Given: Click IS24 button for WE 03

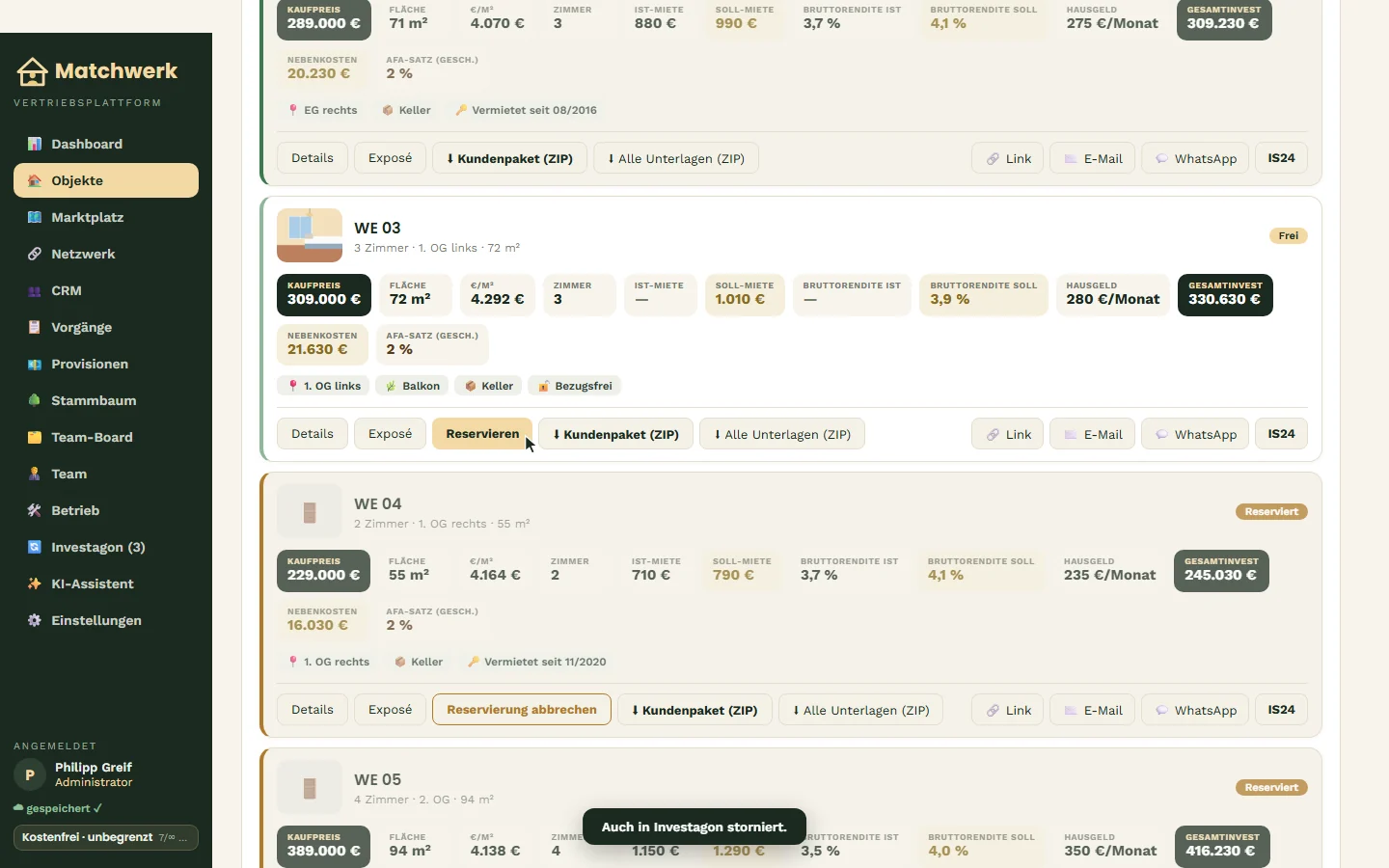Looking at the screenshot, I should coord(1281,434).
